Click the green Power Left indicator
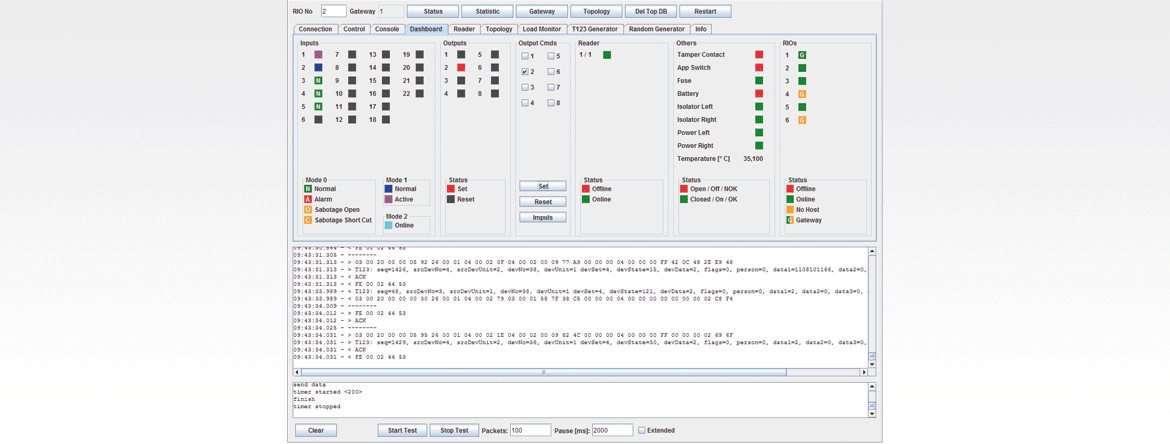Screen dimensions: 1170x444 coord(760,133)
